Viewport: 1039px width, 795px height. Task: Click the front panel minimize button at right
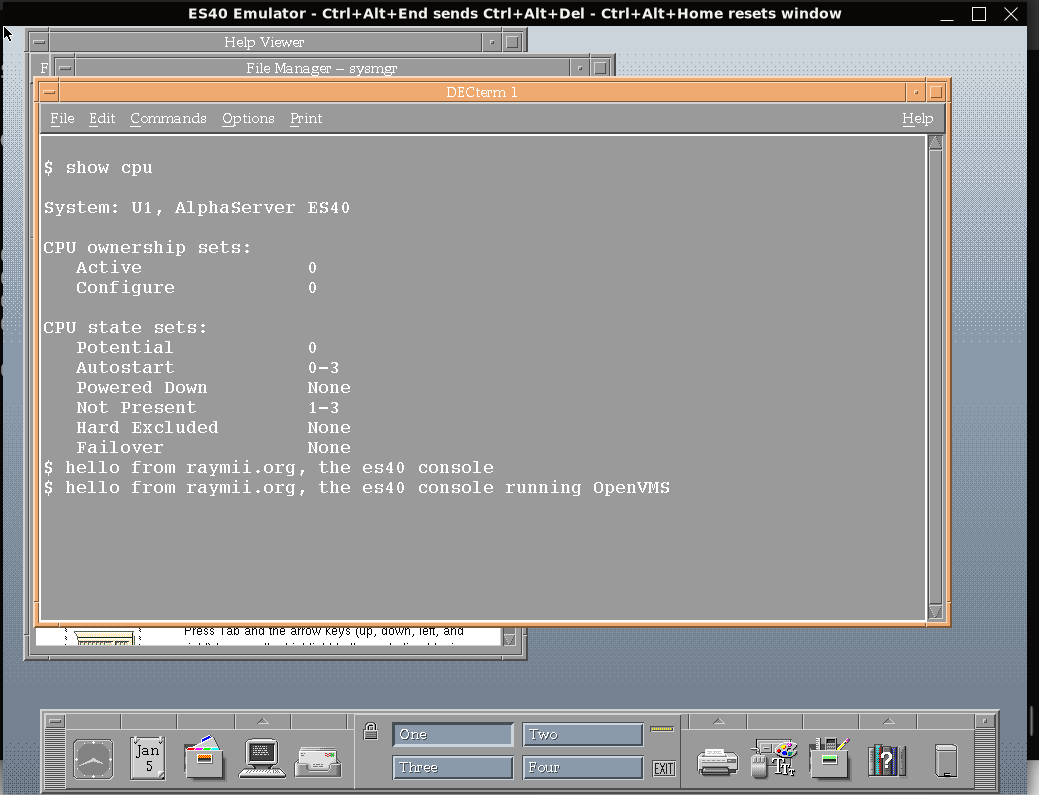[985, 721]
